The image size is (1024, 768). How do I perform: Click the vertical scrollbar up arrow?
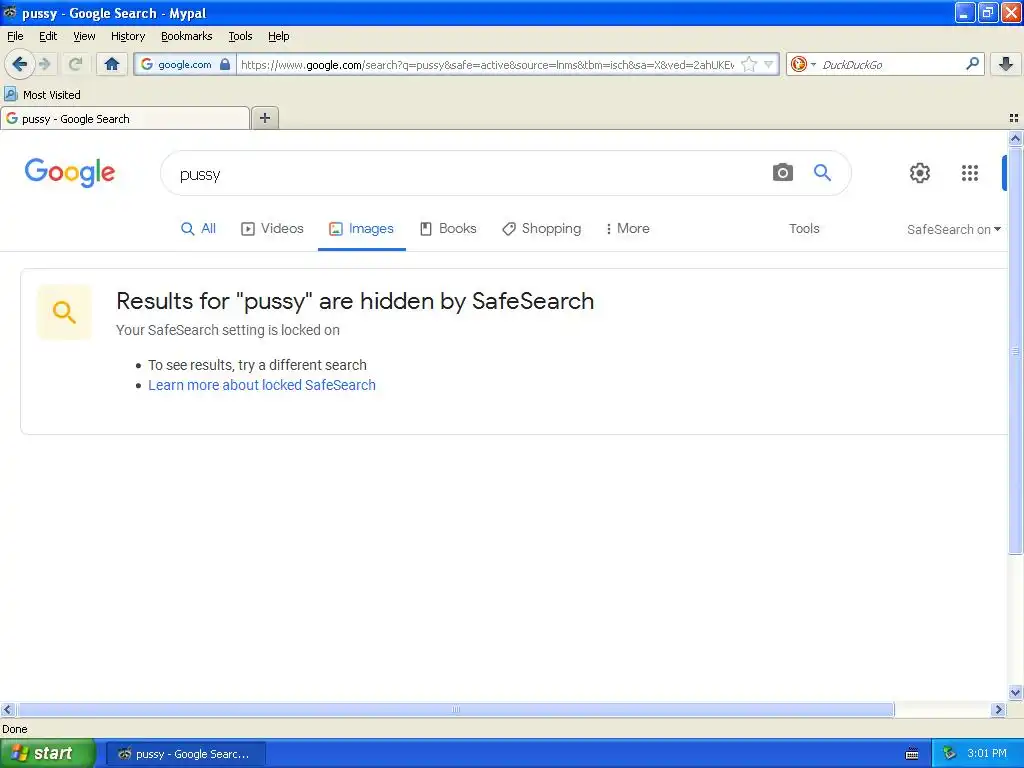pos(1015,138)
